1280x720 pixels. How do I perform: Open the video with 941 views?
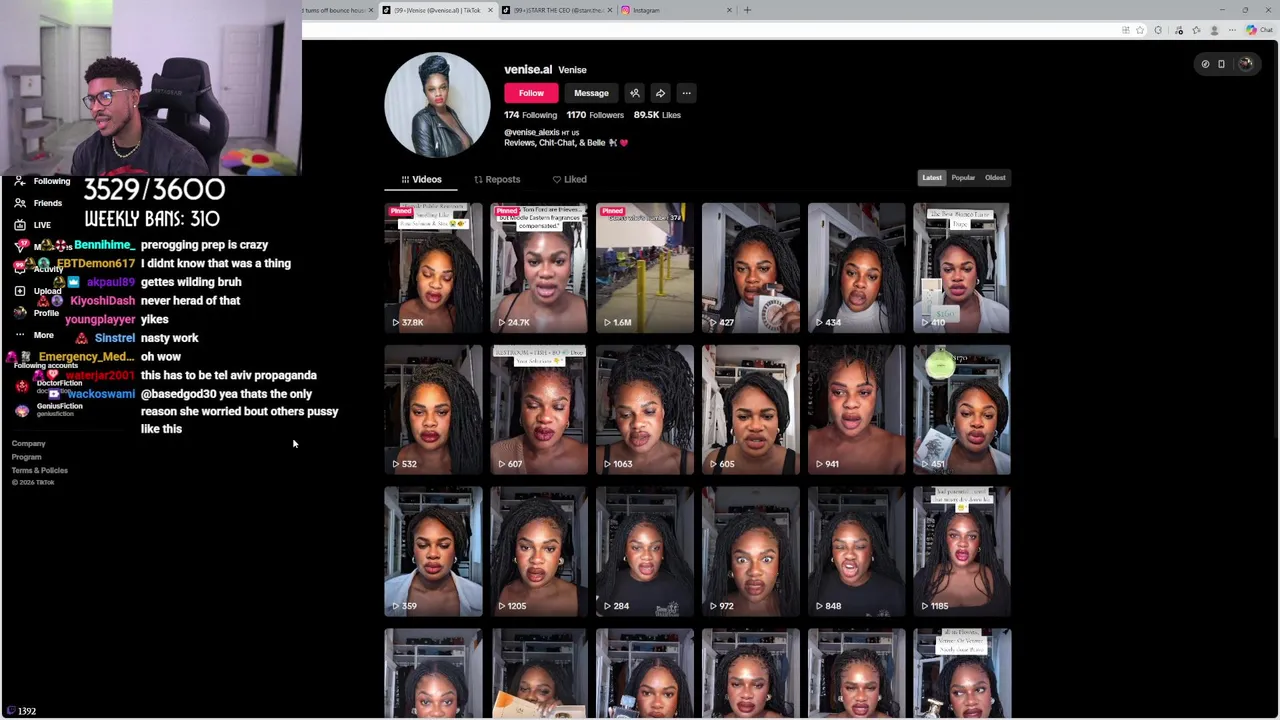(x=856, y=409)
